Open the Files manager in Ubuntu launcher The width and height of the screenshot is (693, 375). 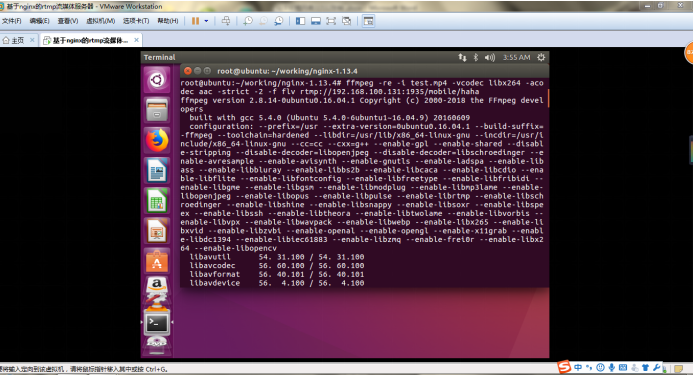point(157,110)
